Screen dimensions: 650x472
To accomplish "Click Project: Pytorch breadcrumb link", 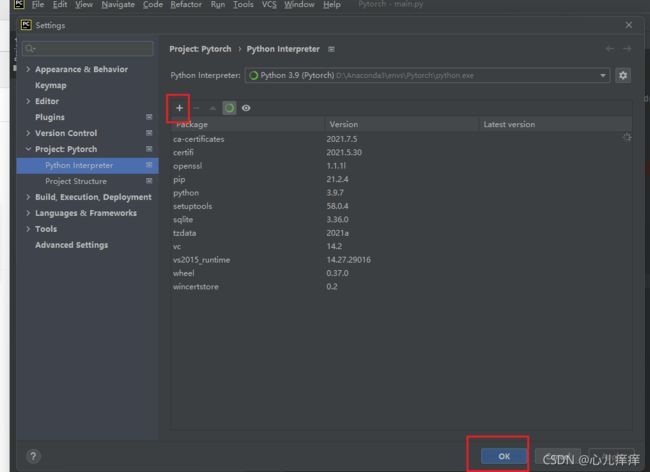I will (x=200, y=49).
